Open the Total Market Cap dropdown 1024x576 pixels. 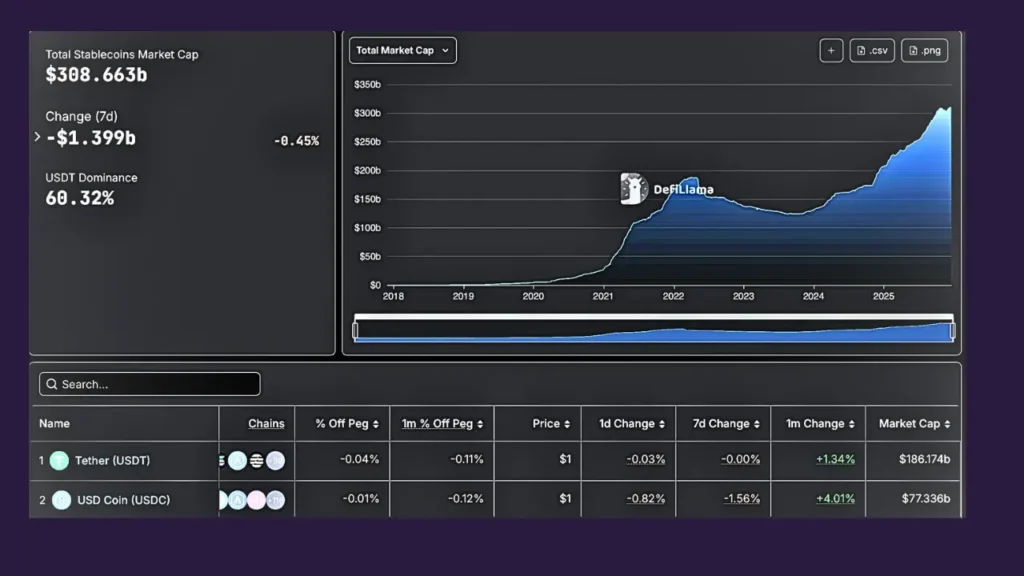[x=403, y=51]
